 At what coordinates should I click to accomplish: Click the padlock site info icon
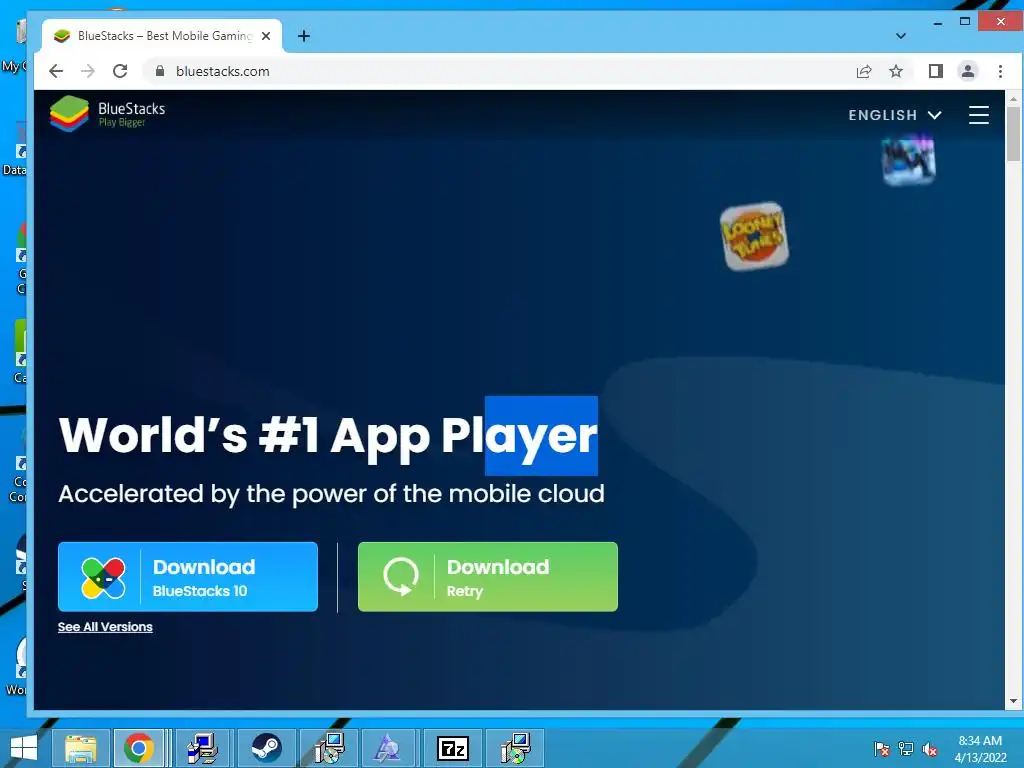point(160,71)
